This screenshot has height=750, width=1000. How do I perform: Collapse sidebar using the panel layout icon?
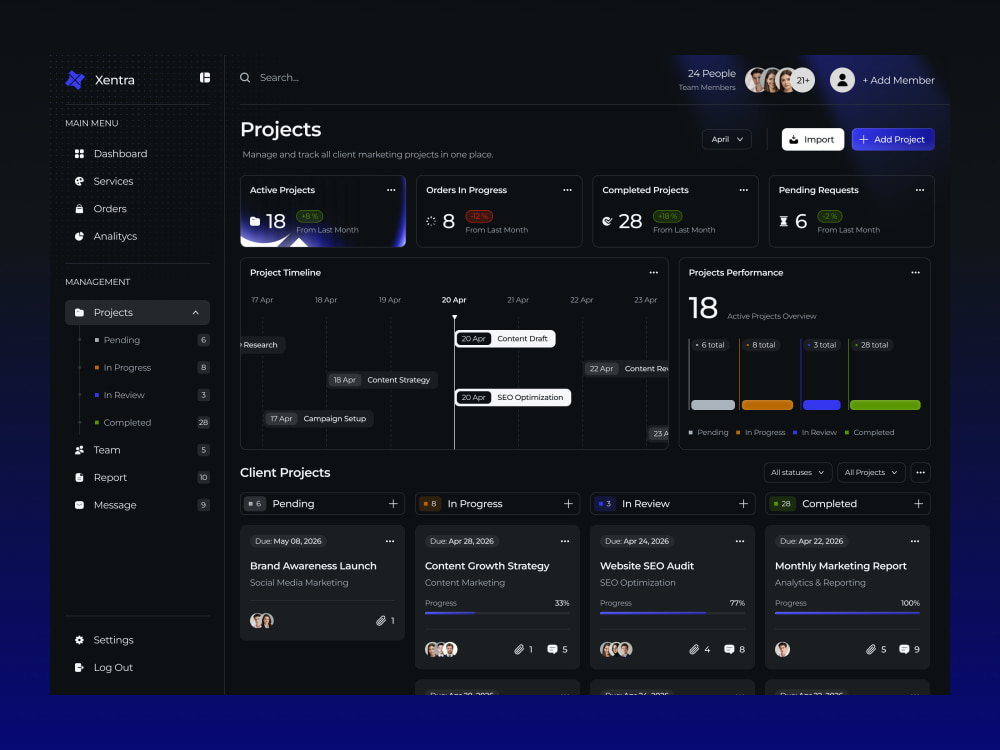[x=205, y=77]
